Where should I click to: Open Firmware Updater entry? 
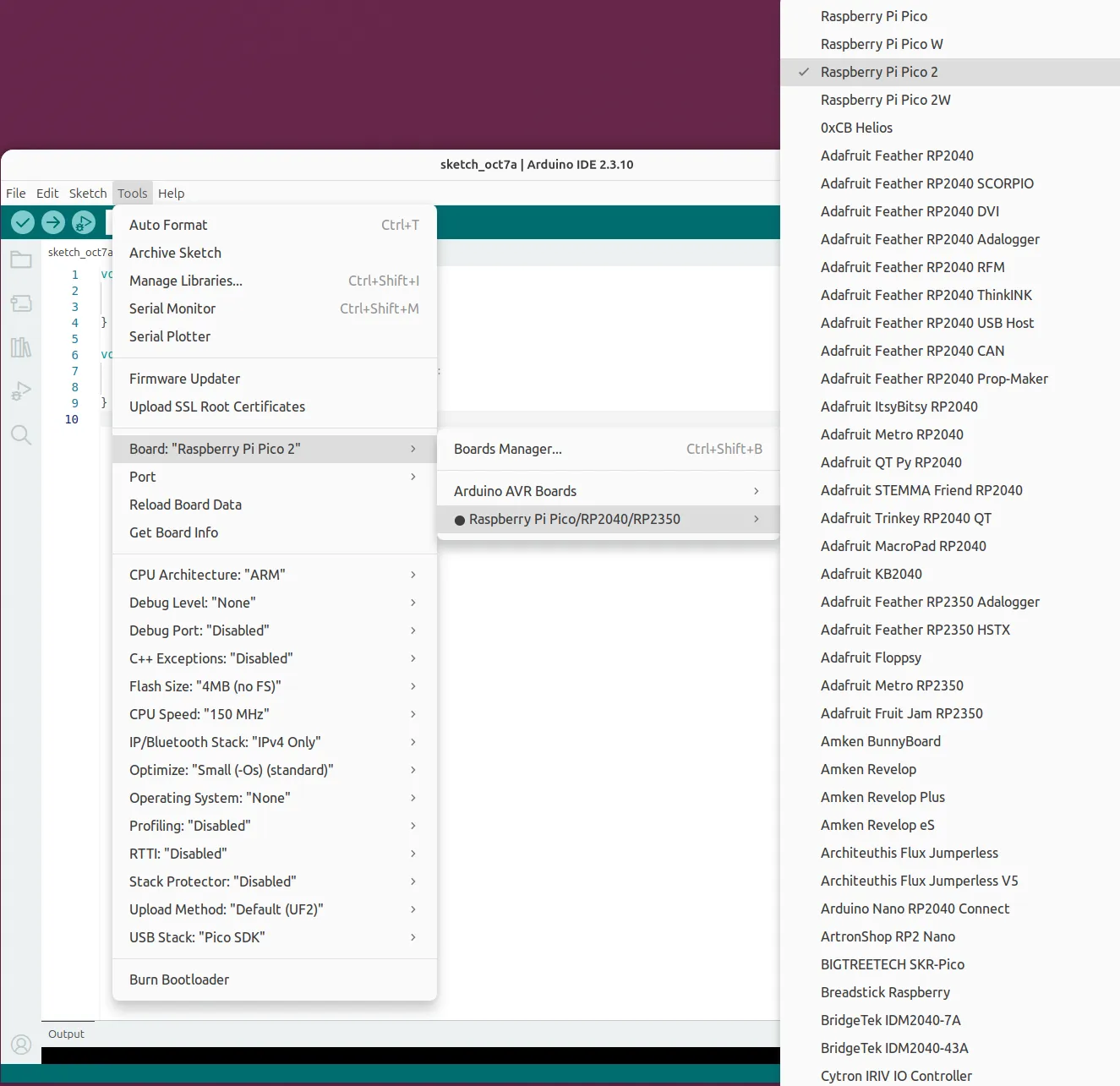[275, 379]
